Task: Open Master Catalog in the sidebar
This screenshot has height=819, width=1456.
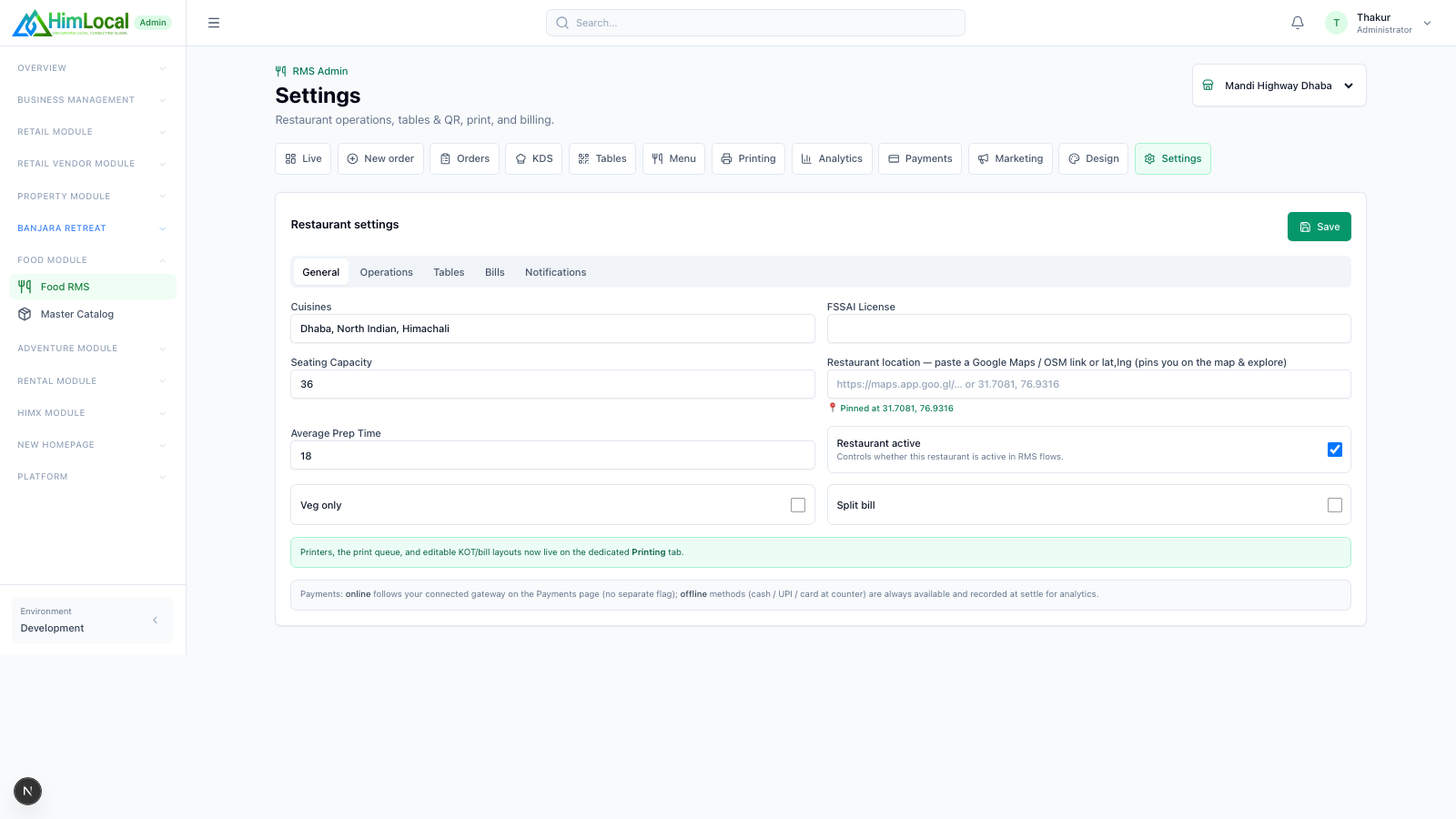Action: point(92,314)
